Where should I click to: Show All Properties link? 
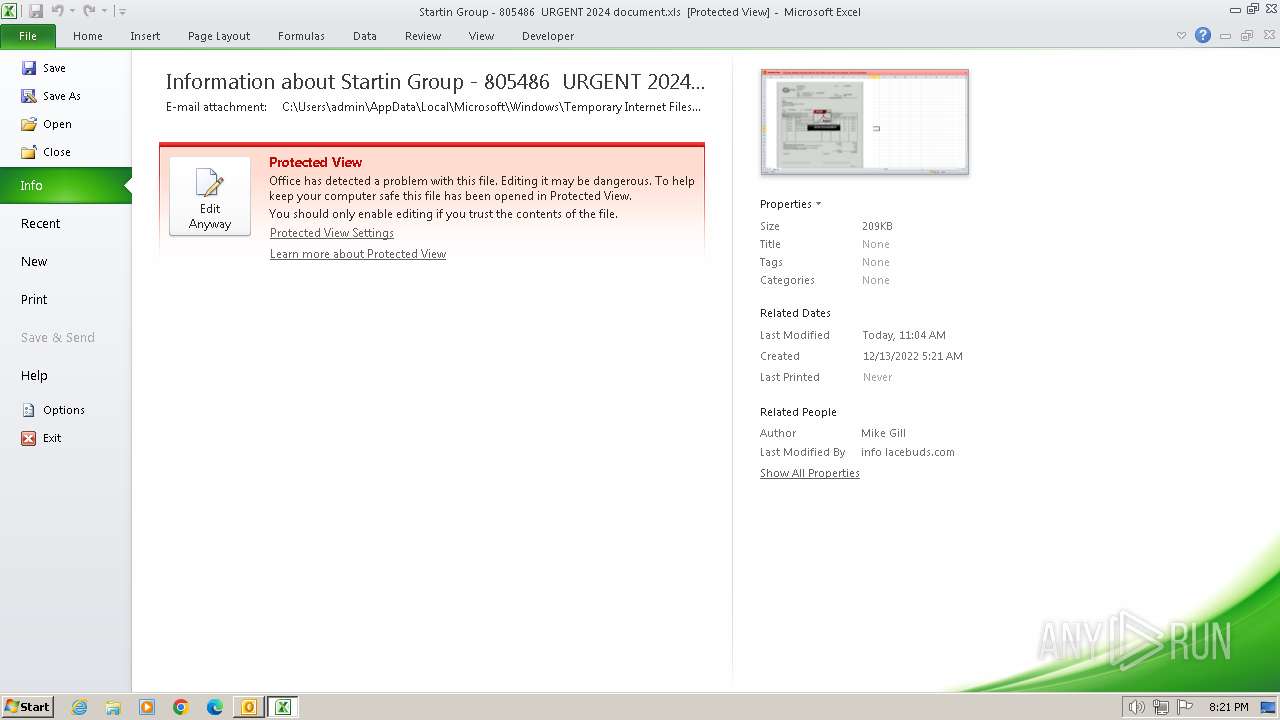[810, 473]
